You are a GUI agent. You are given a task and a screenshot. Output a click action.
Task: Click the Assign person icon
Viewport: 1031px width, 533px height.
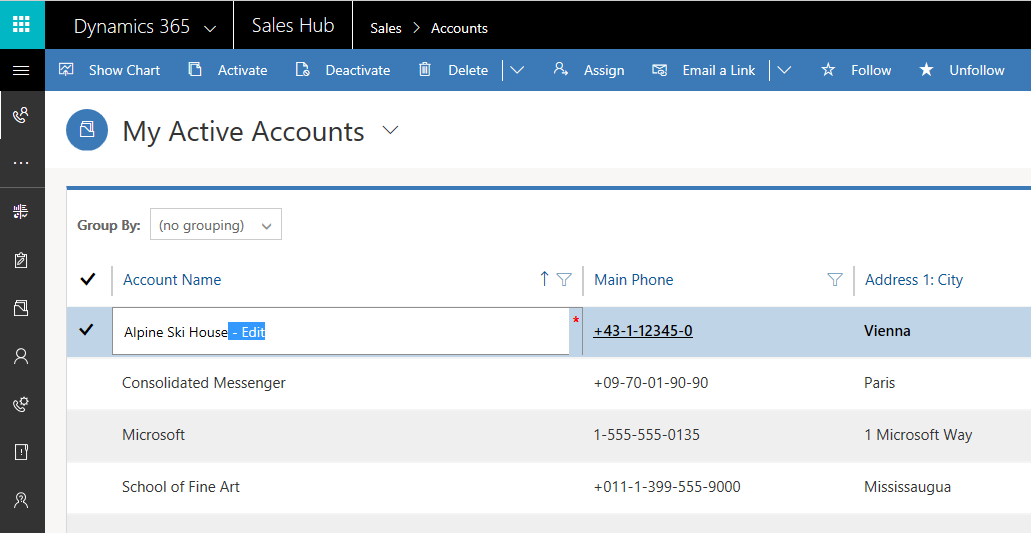tap(561, 69)
